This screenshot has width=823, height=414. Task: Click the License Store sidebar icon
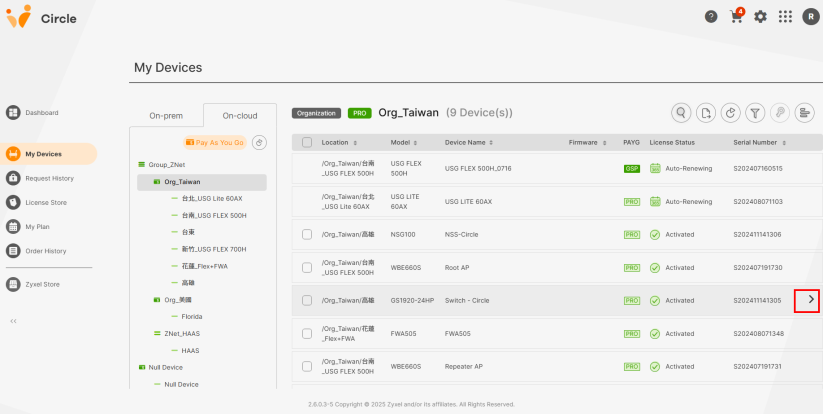tap(13, 203)
